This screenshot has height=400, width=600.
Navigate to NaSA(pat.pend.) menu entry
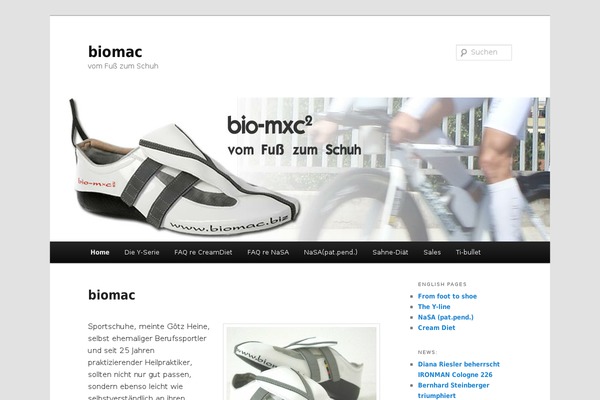(331, 252)
